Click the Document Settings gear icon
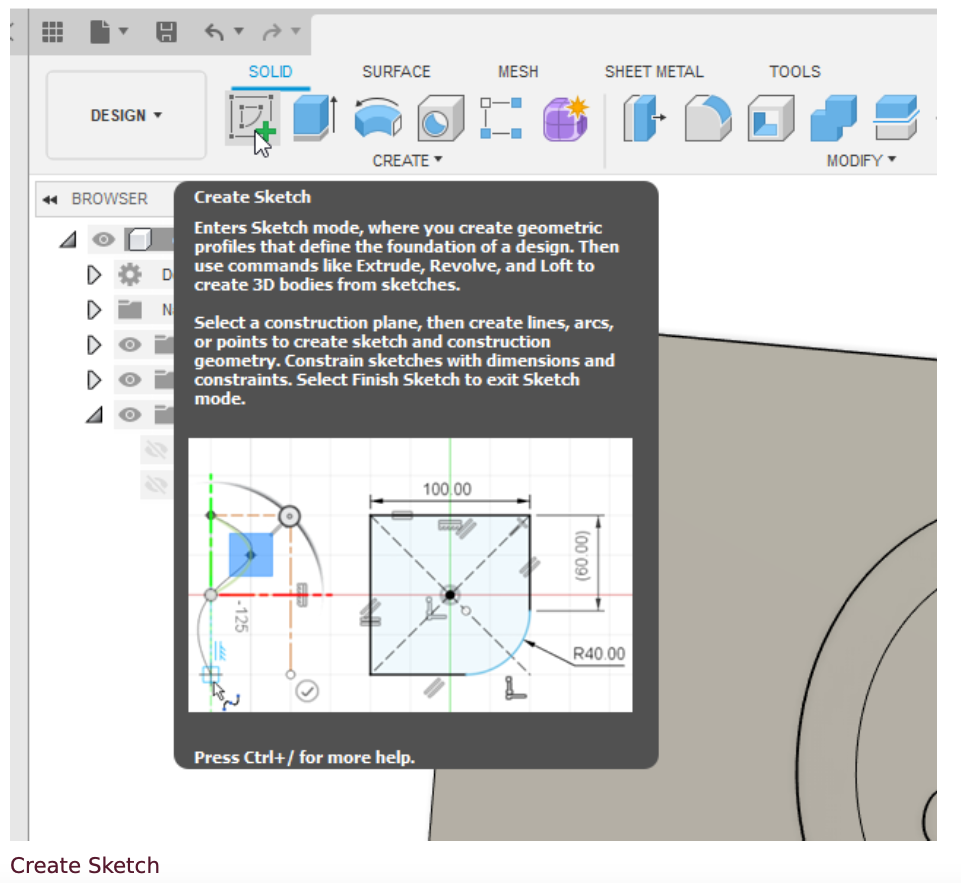Viewport: 961px width, 883px height. tap(129, 275)
